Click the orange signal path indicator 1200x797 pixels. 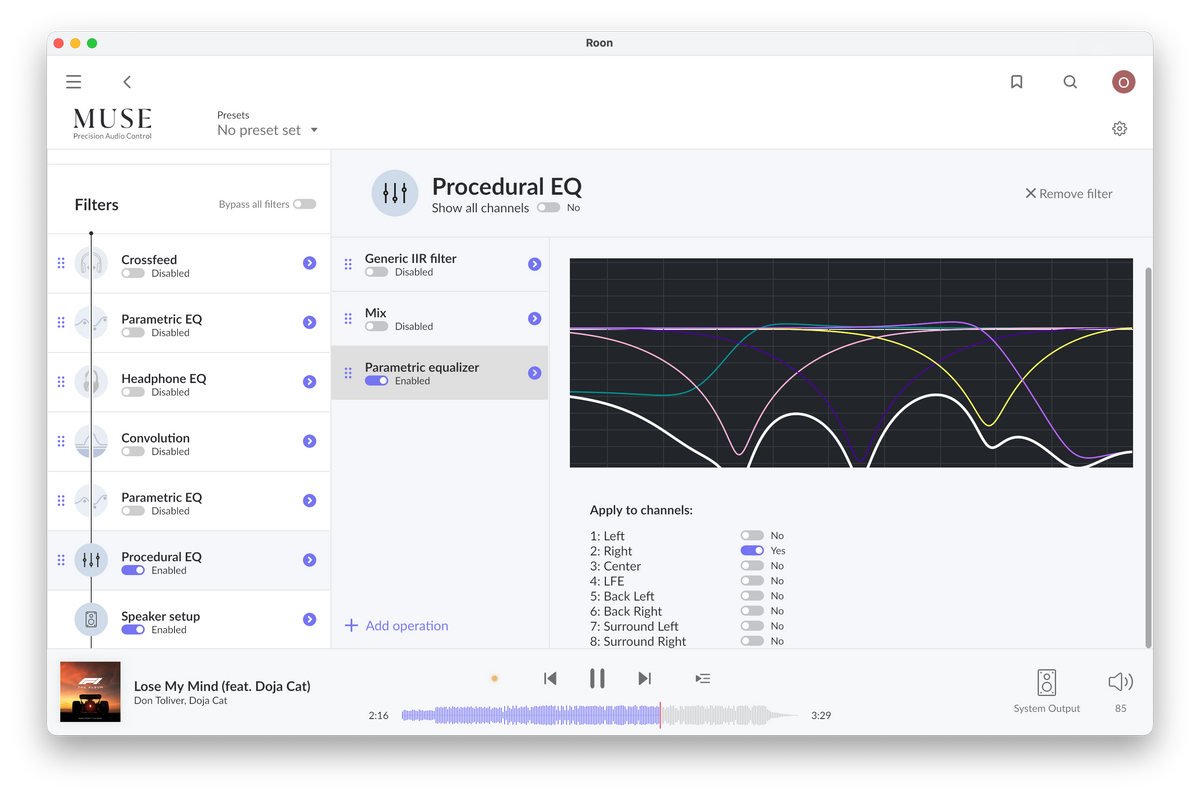(494, 678)
